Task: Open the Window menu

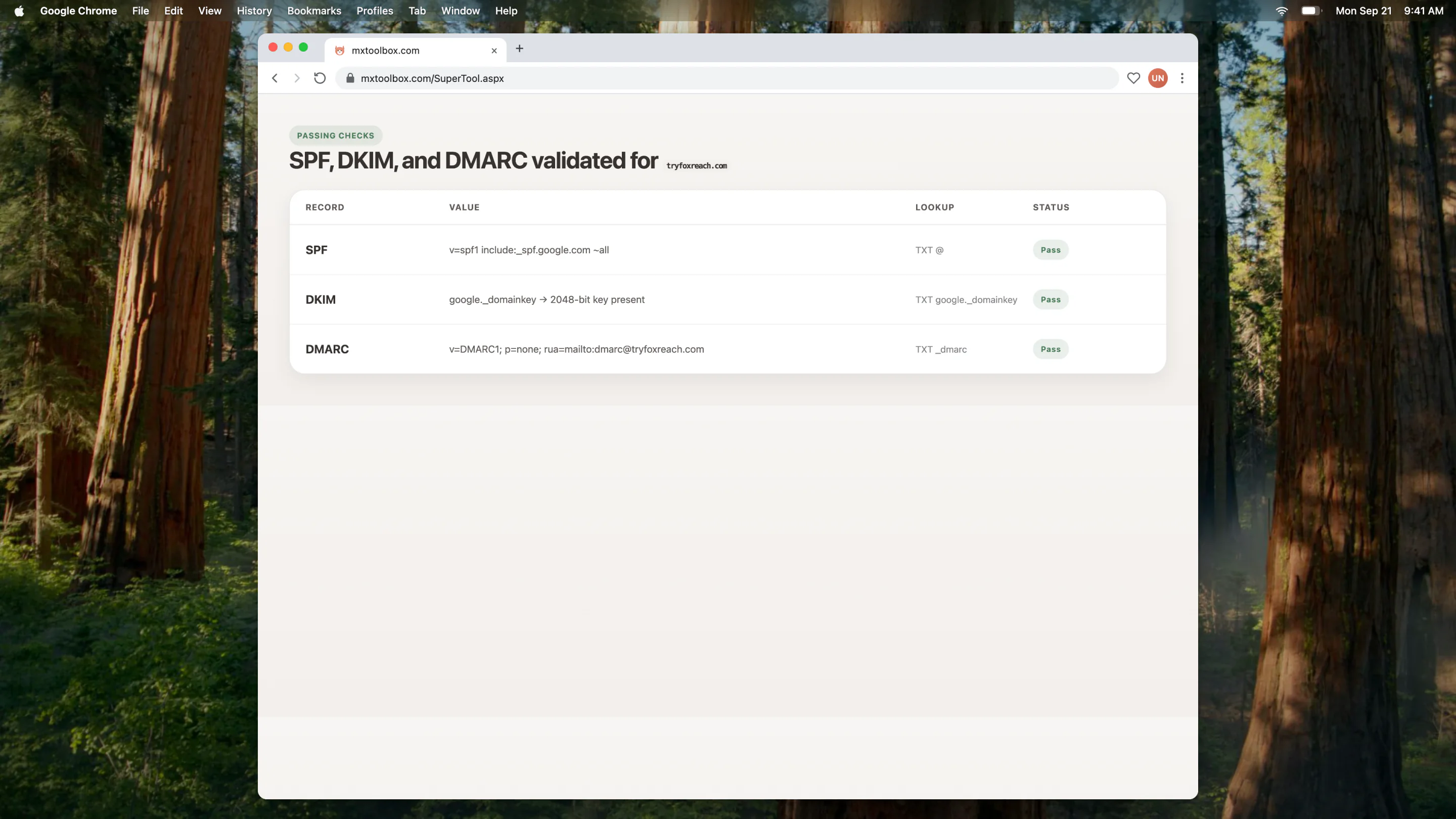Action: [460, 11]
